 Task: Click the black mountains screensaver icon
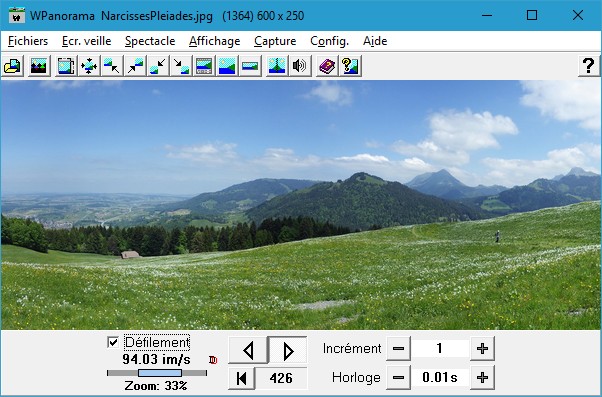(x=39, y=66)
